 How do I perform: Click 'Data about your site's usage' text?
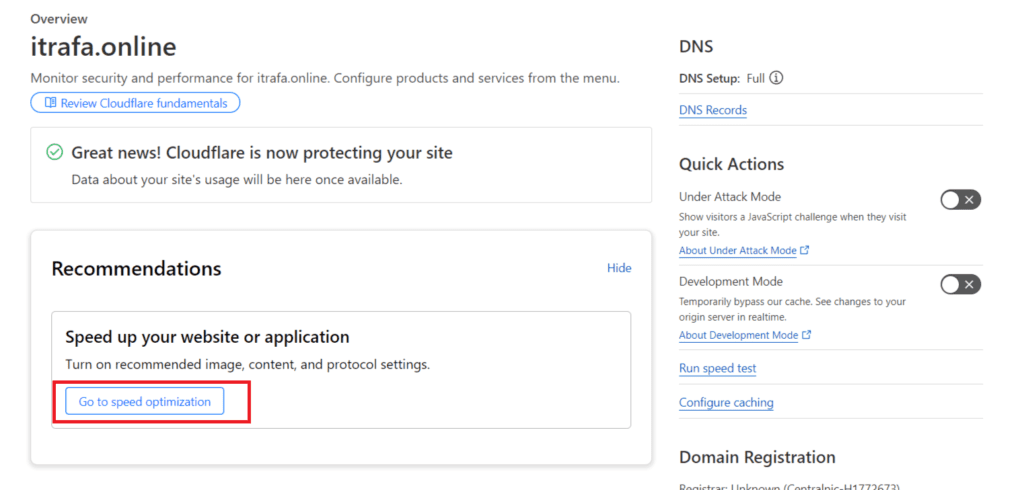[x=236, y=179]
